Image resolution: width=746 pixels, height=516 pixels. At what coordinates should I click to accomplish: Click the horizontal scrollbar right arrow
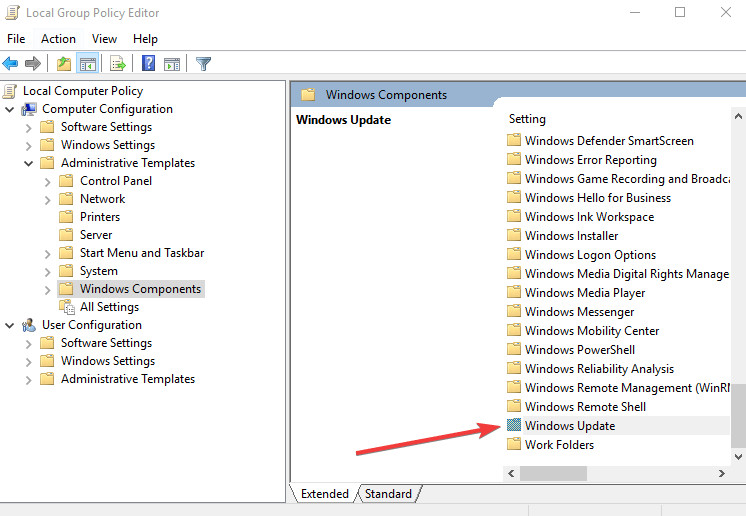coord(722,473)
